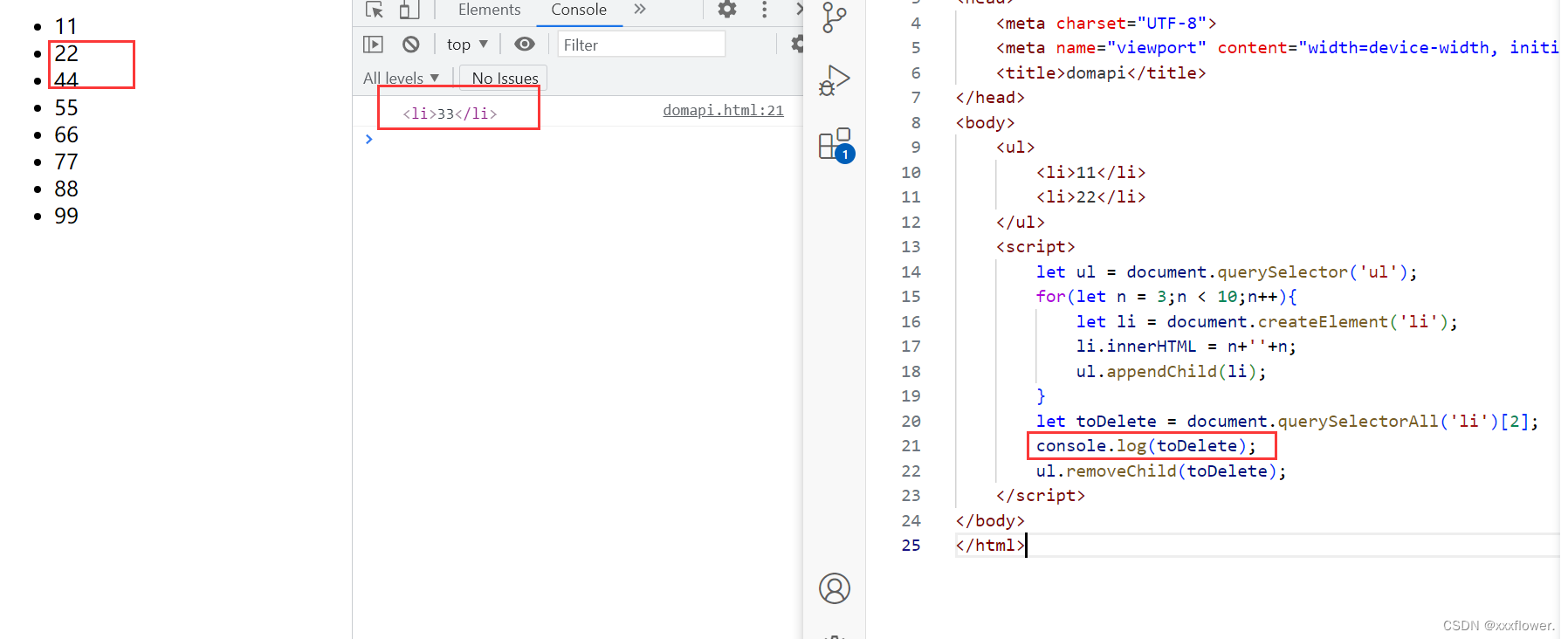Open DevTools settings gear
This screenshot has width=1568, height=639.
727,9
